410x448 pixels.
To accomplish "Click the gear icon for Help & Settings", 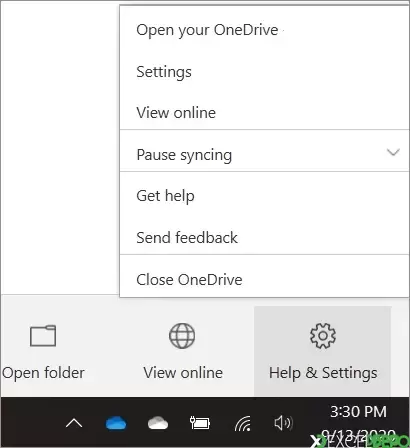I will [x=323, y=336].
